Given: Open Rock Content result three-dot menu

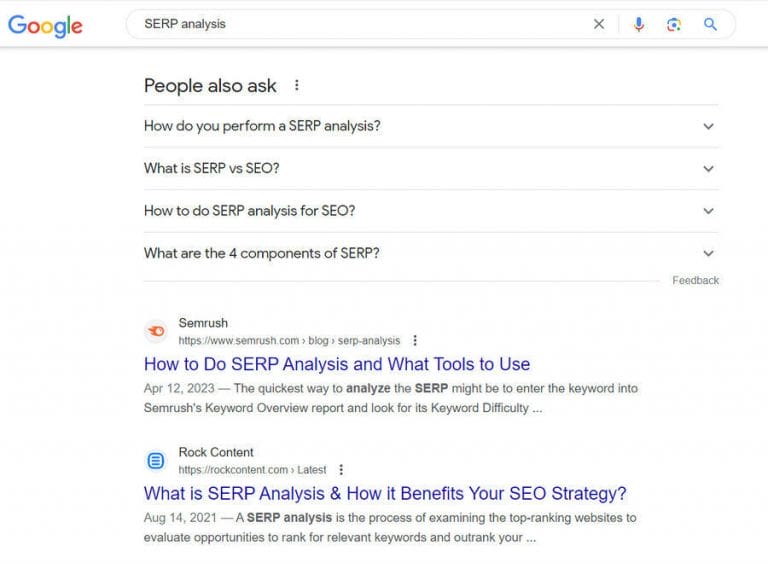Looking at the screenshot, I should pos(341,469).
